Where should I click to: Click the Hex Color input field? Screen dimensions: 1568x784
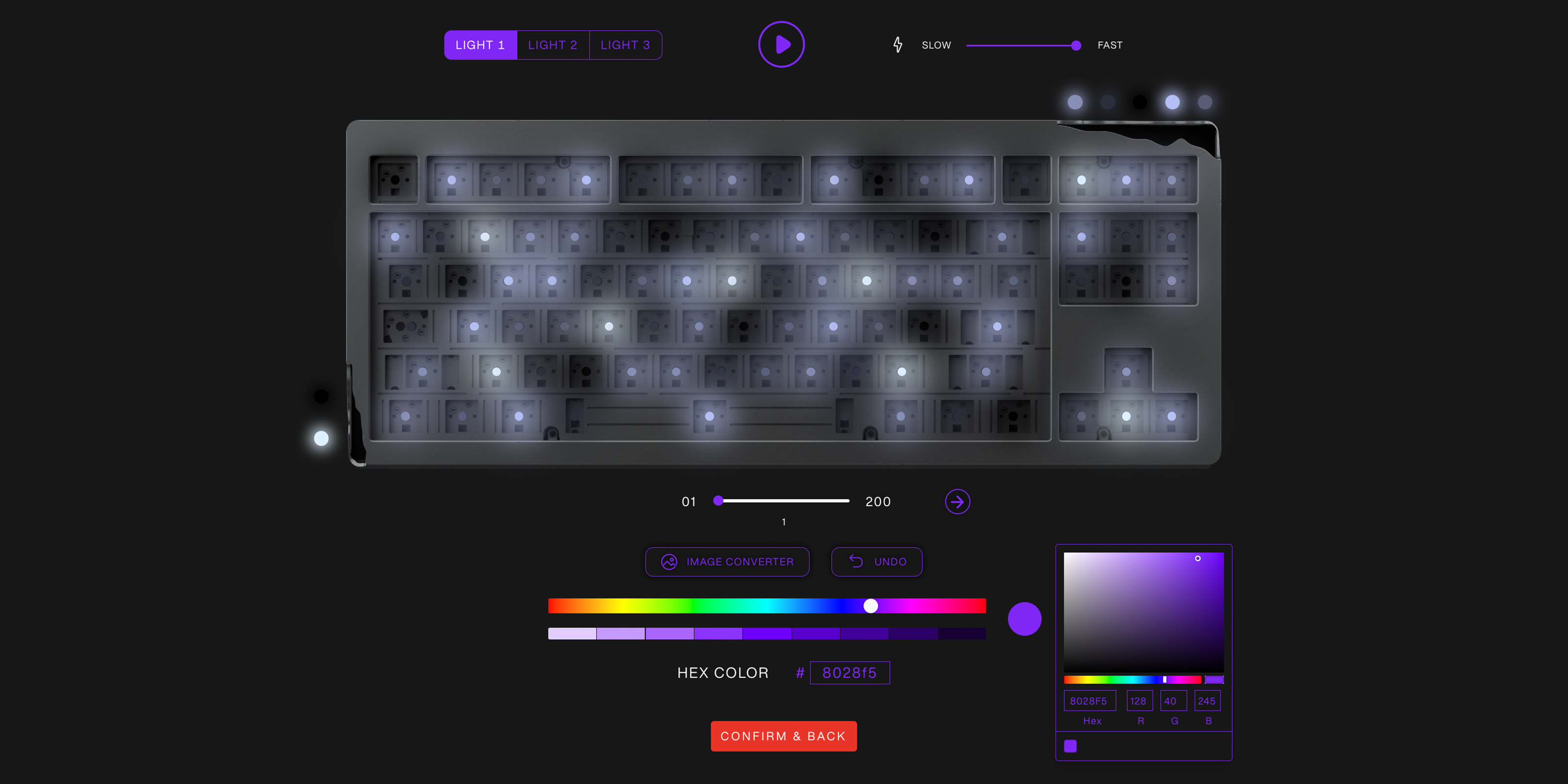click(x=849, y=673)
